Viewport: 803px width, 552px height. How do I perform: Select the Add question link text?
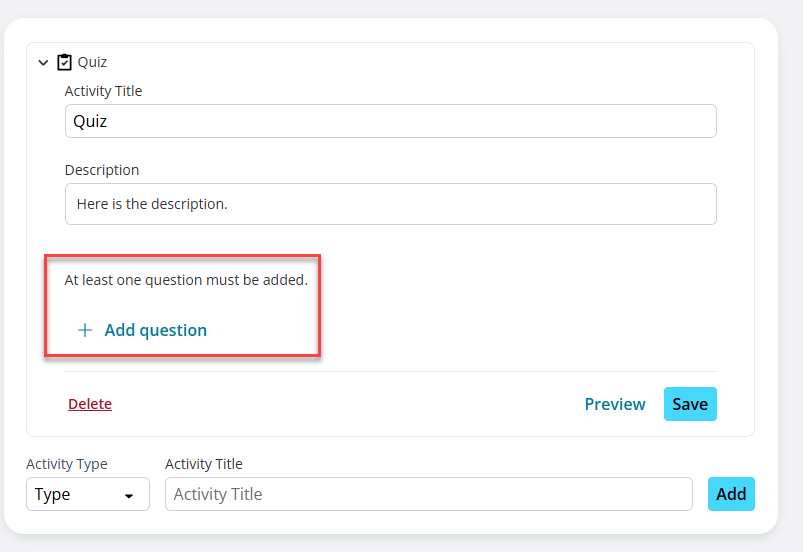click(156, 330)
